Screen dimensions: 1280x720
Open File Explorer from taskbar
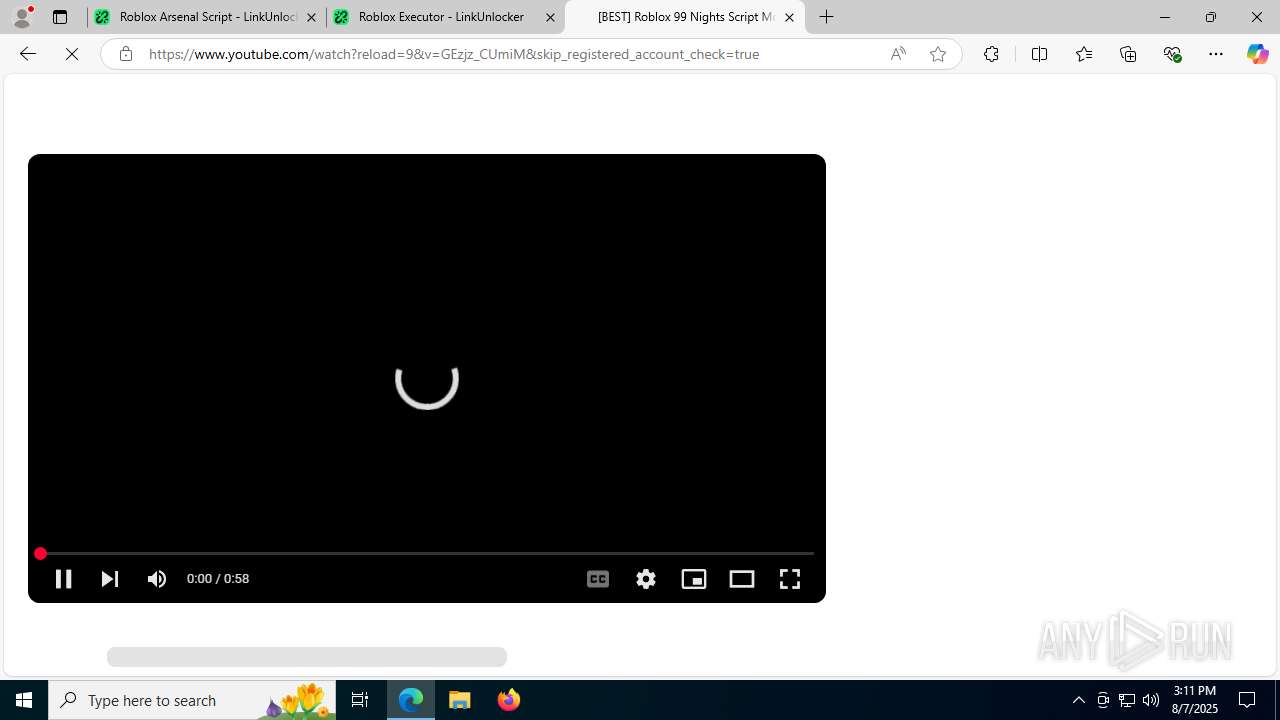pos(460,700)
